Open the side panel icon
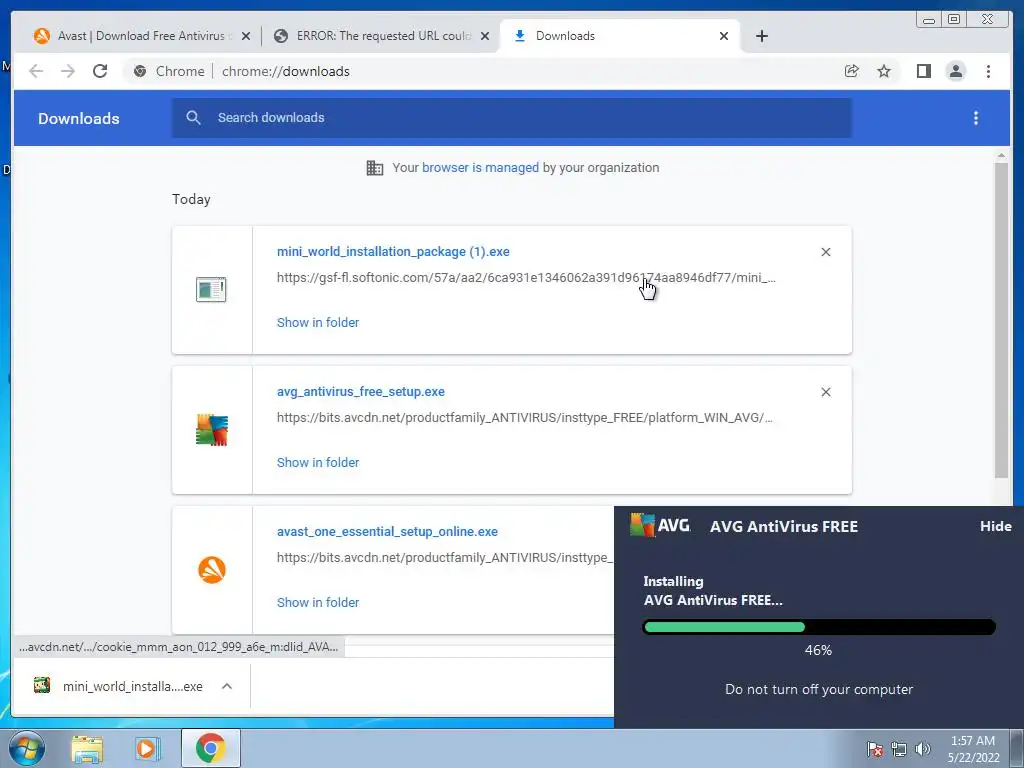The height and width of the screenshot is (768, 1024). [x=923, y=71]
